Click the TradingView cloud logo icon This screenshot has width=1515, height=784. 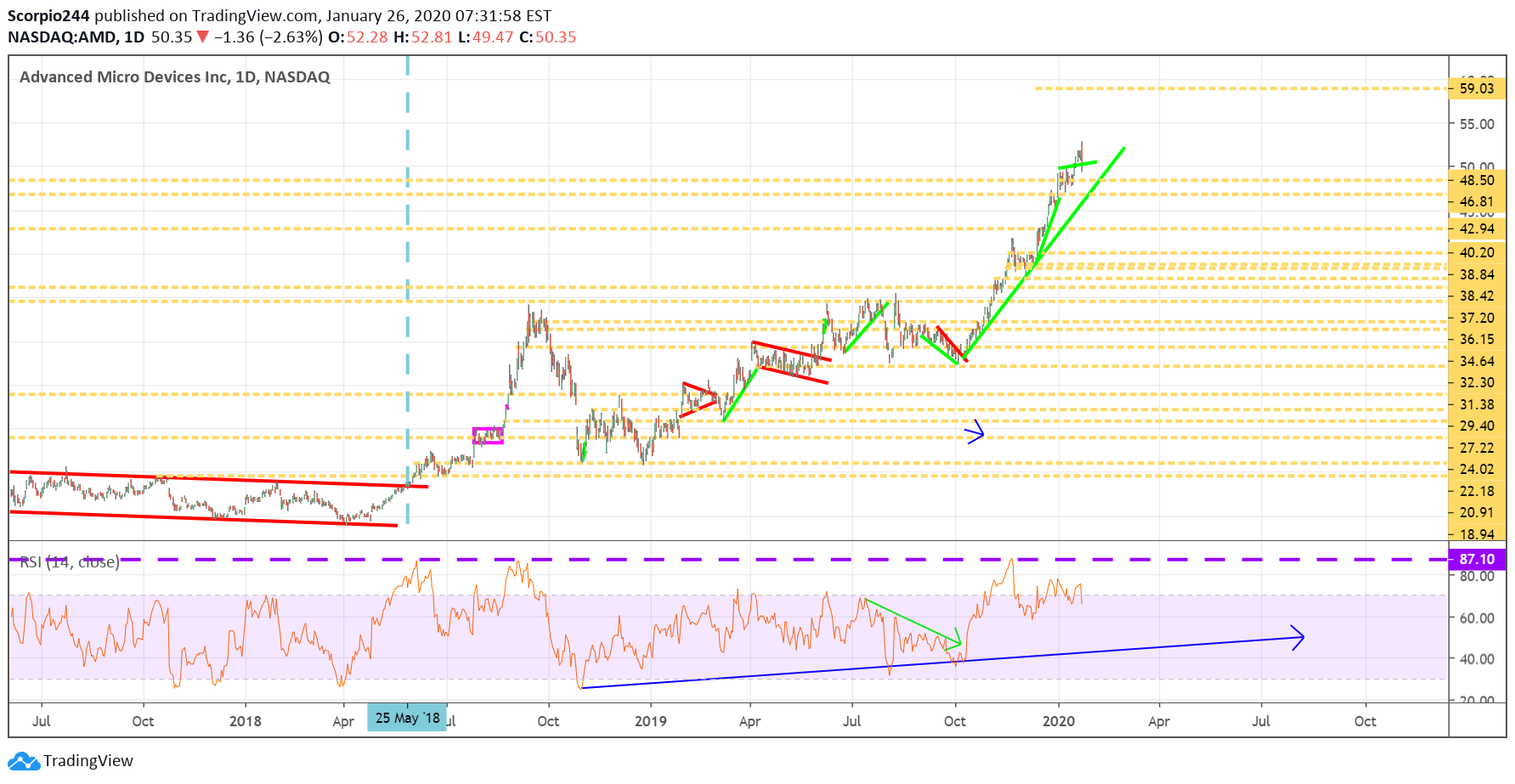point(24,761)
